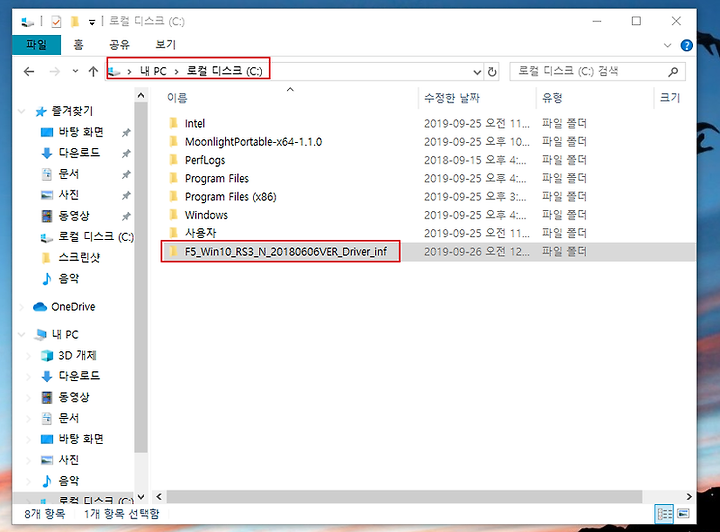The image size is (720, 532).
Task: Click the horizontal scrollbar right arrow
Action: [x=688, y=497]
